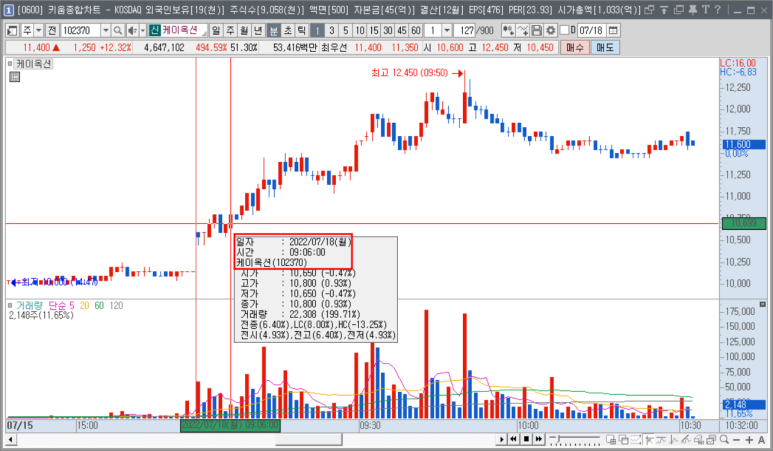
Task: Collapse the 케이옥션 price chart pane marker
Action: tap(9, 64)
